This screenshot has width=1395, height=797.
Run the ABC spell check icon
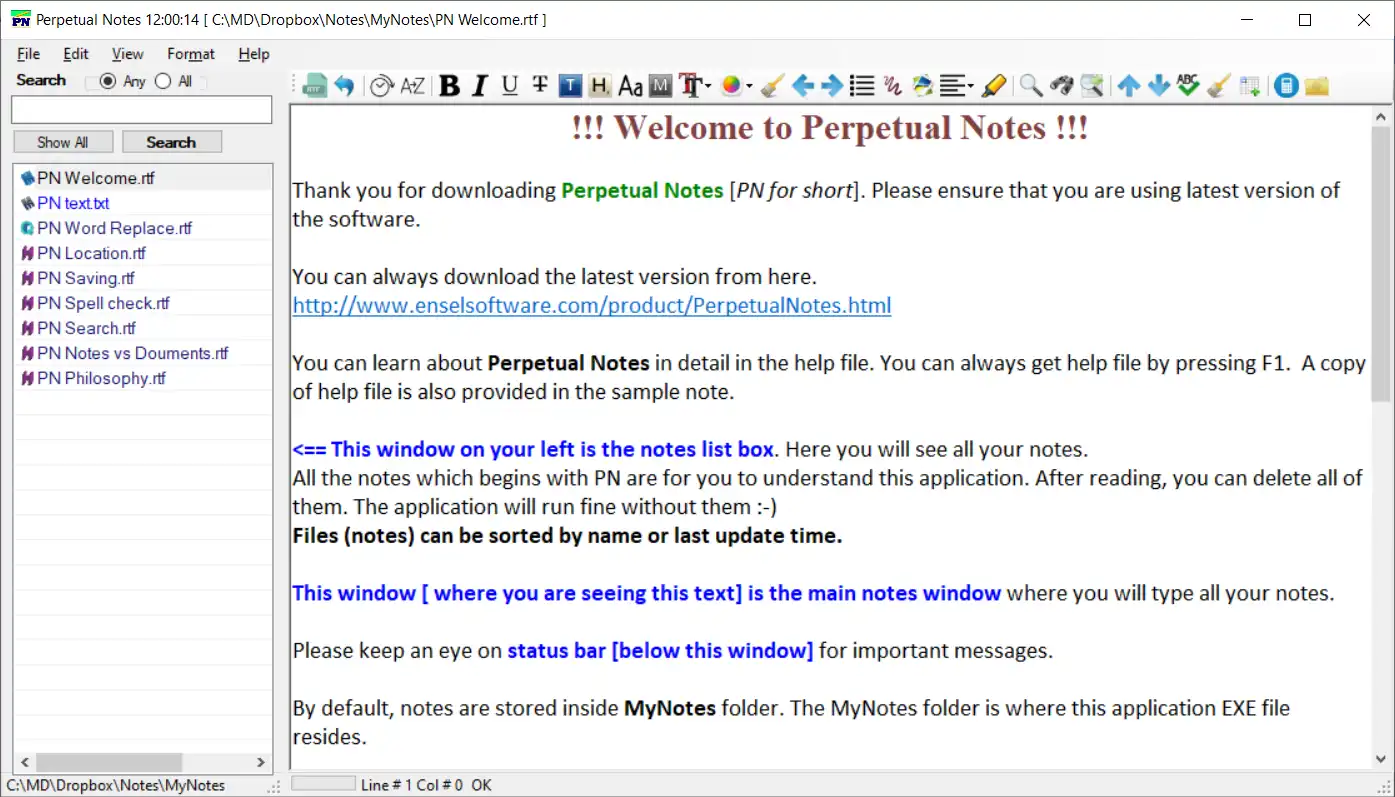coord(1188,86)
